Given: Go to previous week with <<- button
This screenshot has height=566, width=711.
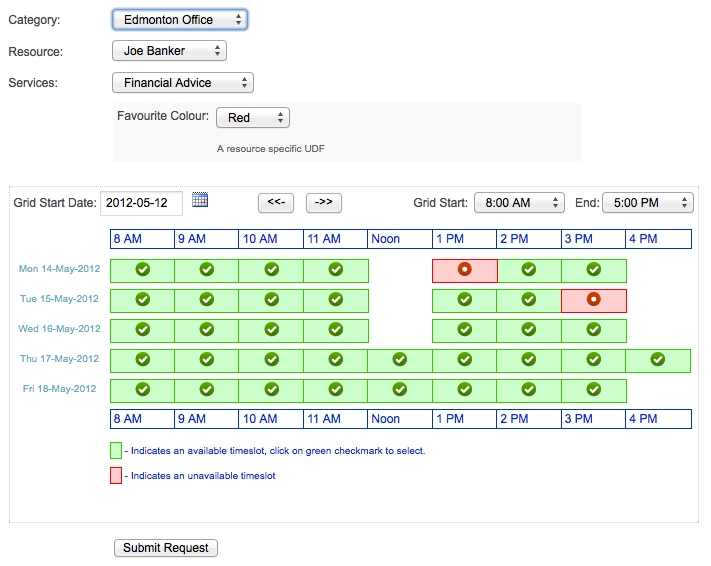Looking at the screenshot, I should point(276,203).
